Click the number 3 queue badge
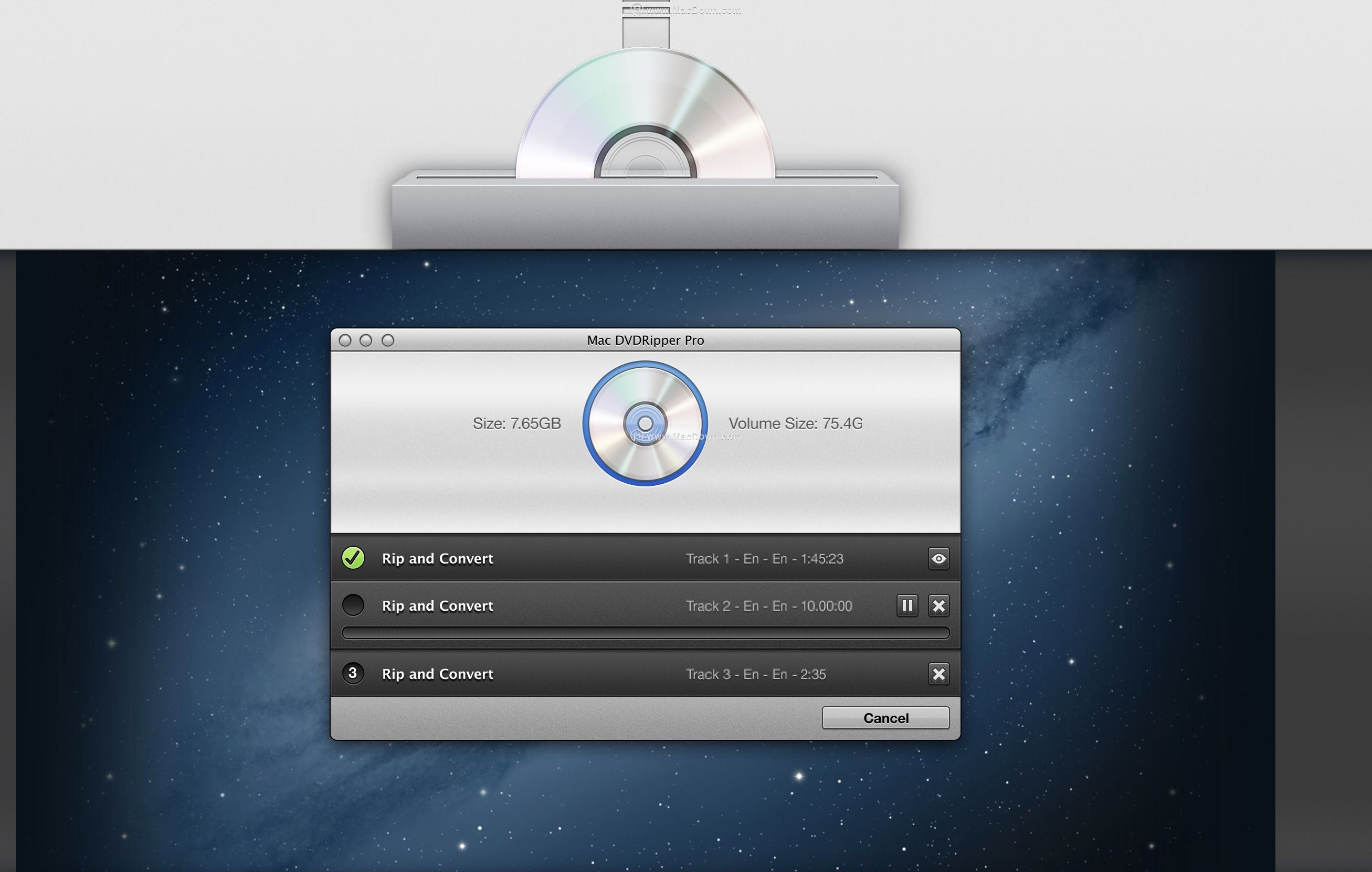1372x872 pixels. coord(353,673)
